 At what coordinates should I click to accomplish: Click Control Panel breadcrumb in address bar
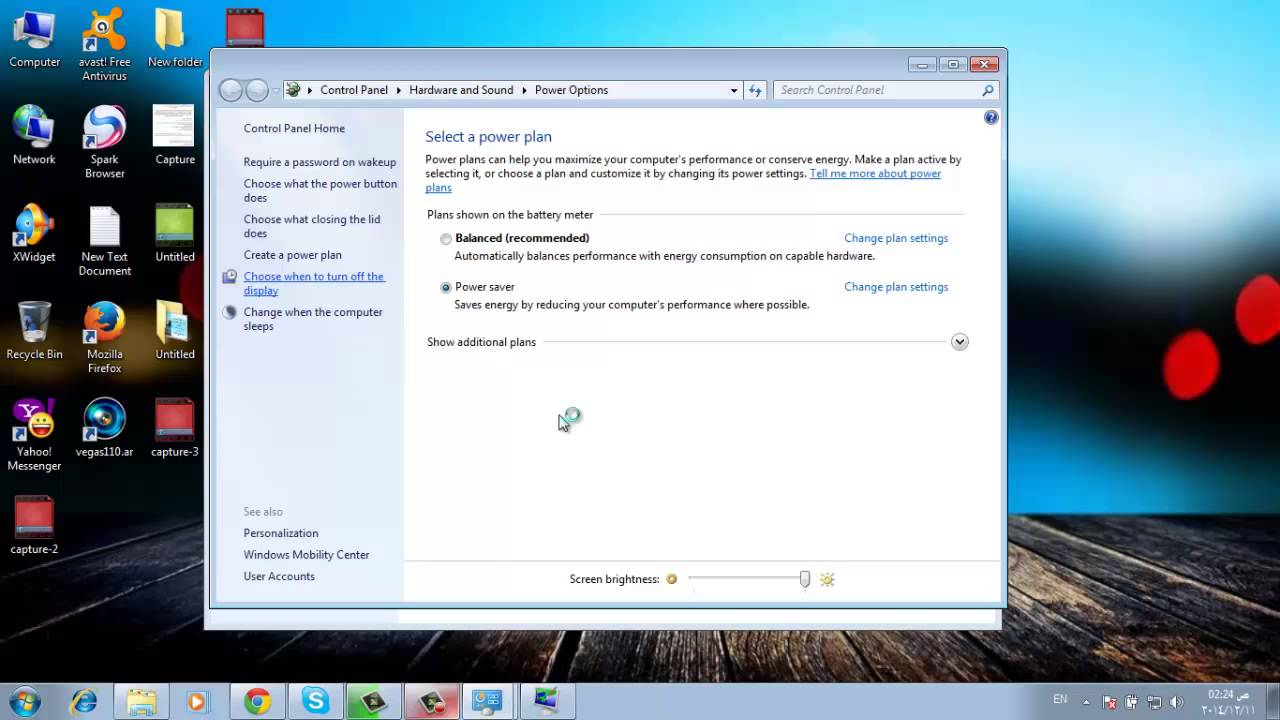pos(354,90)
